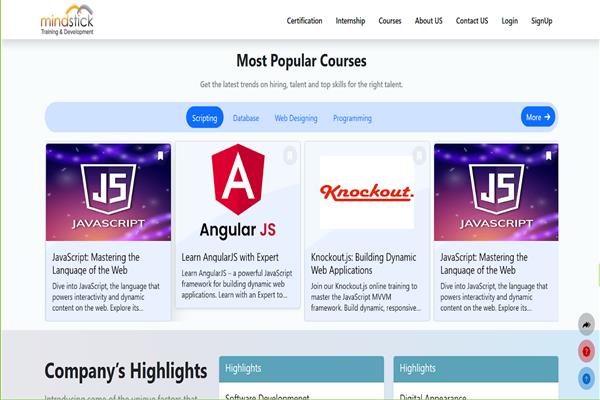Go to the Courses page

[x=390, y=21]
